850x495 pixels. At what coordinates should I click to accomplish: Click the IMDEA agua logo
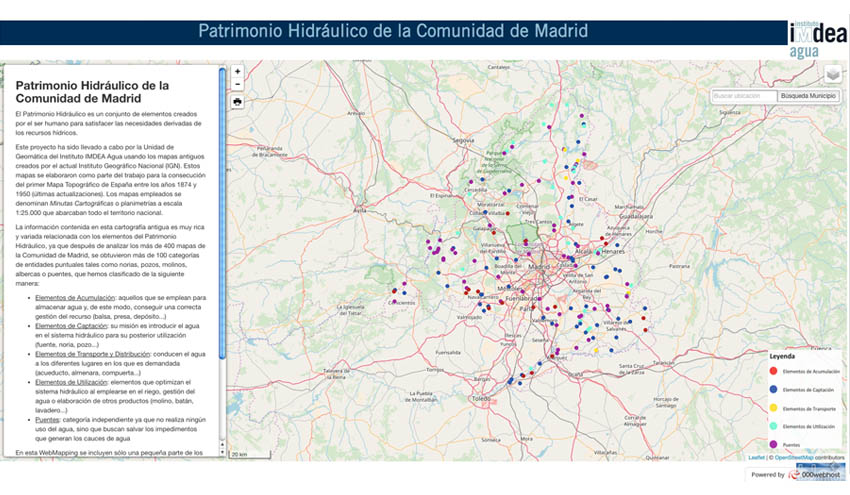pos(815,38)
